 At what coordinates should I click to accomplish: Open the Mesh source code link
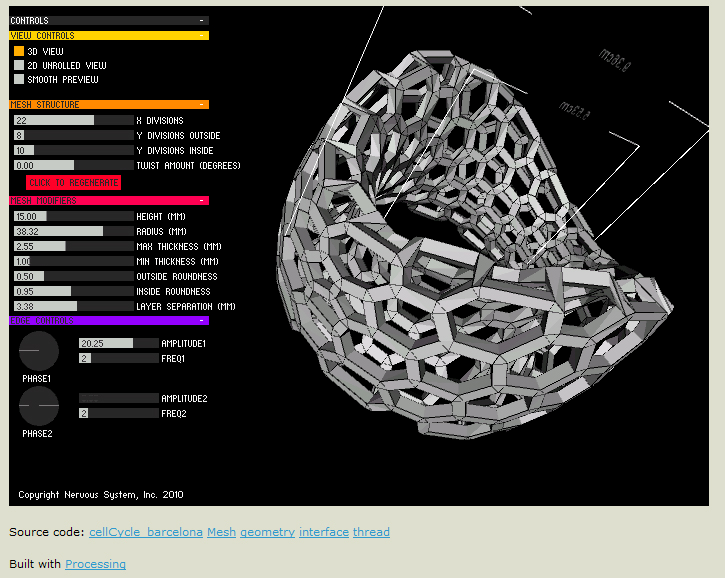pyautogui.click(x=221, y=532)
